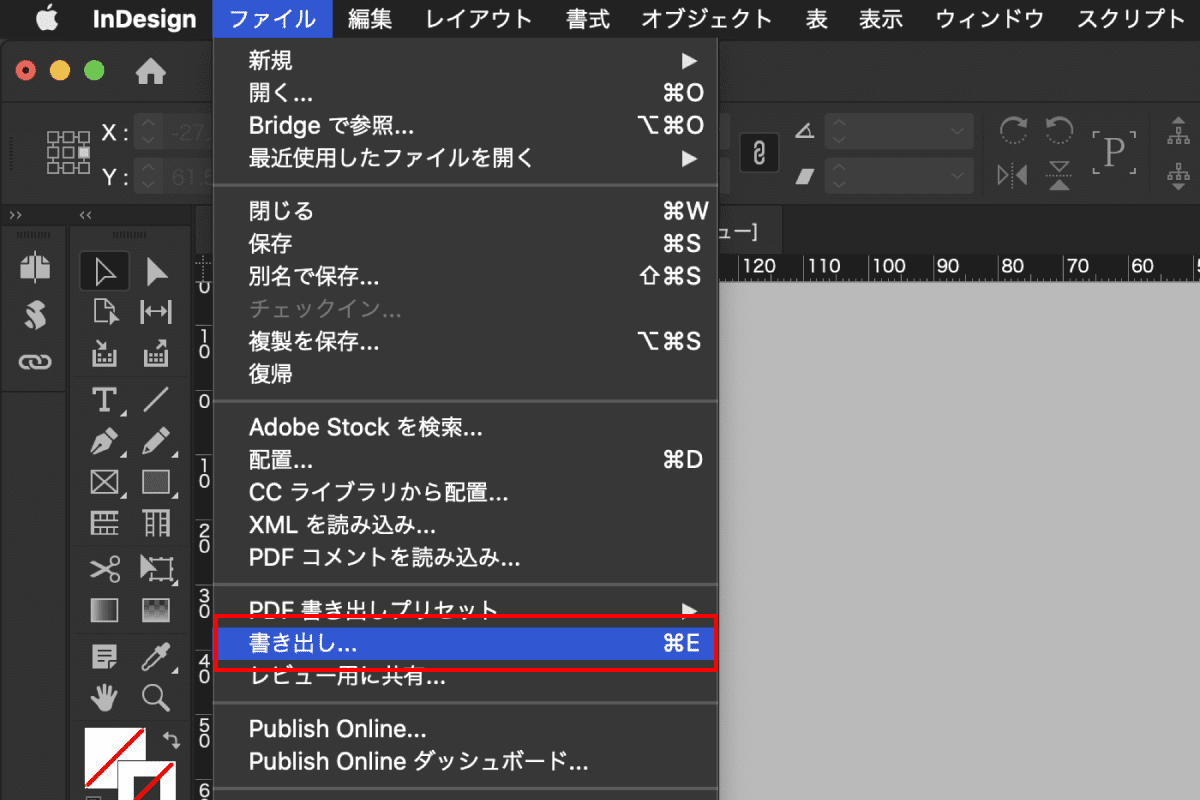The image size is (1200, 800).
Task: Select the Note tool
Action: (105, 656)
